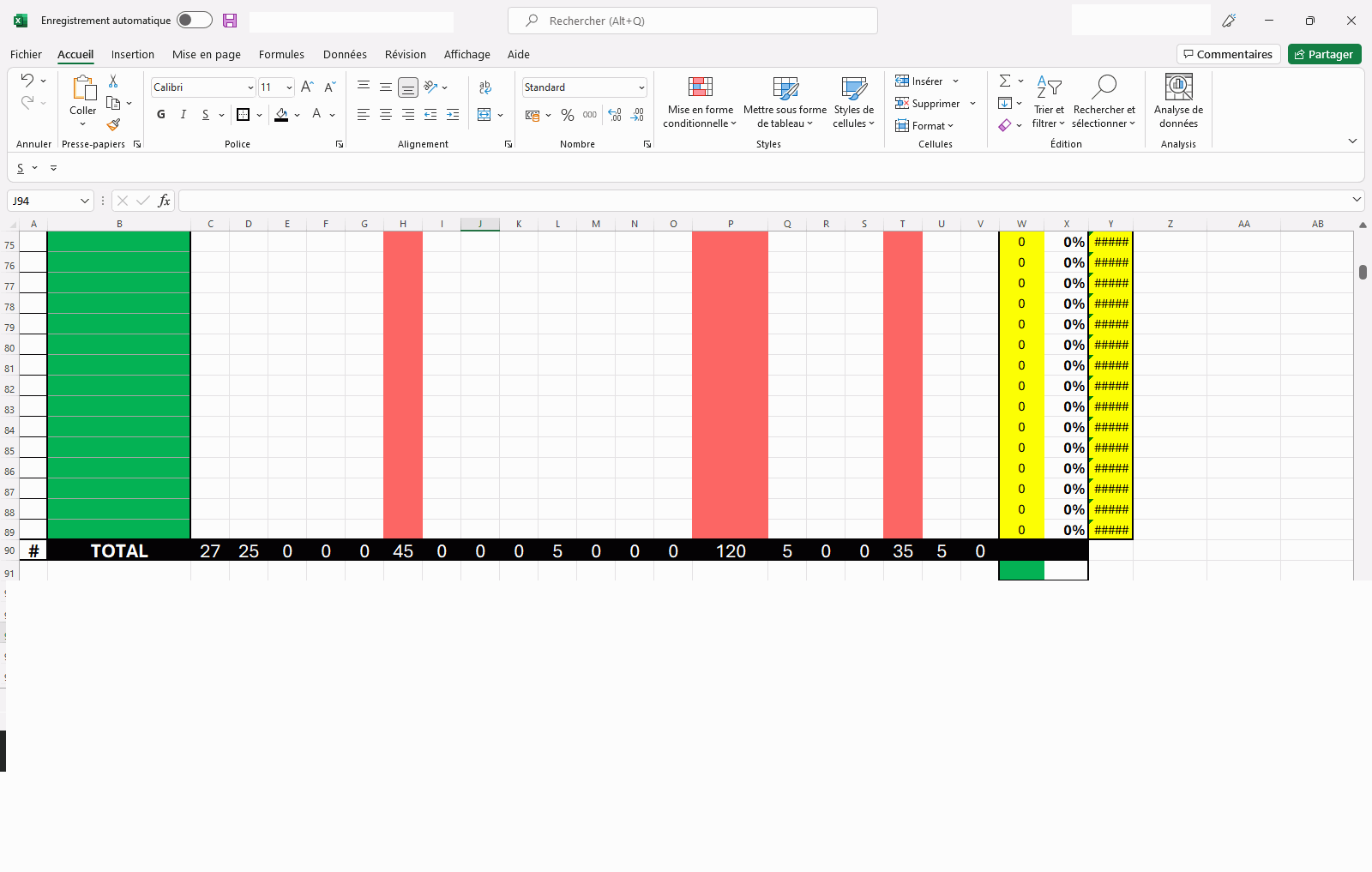This screenshot has height=872, width=1372.
Task: Open Mise en forme conditionnelle menu
Action: (x=700, y=101)
